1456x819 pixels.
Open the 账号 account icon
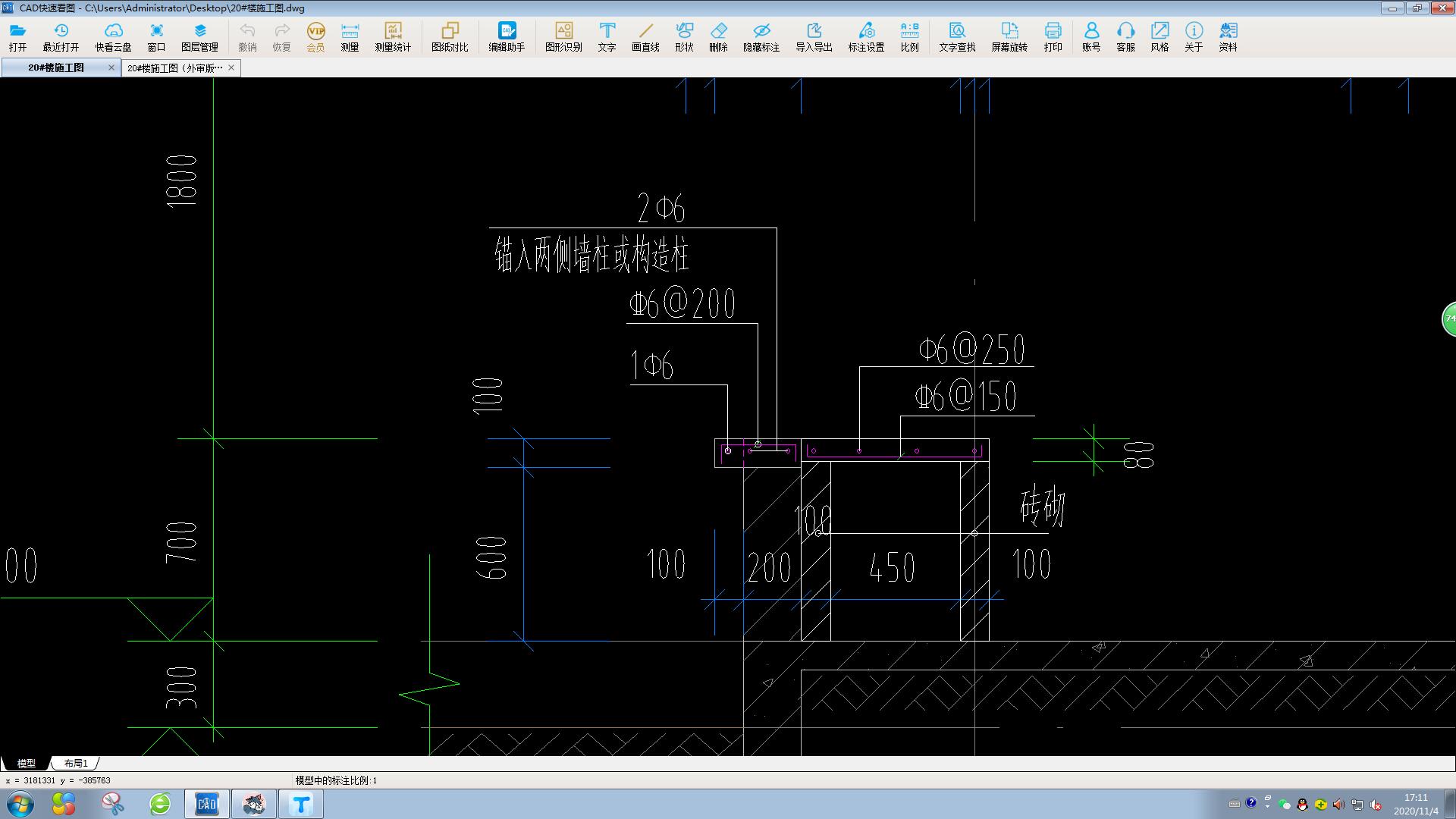(1091, 36)
